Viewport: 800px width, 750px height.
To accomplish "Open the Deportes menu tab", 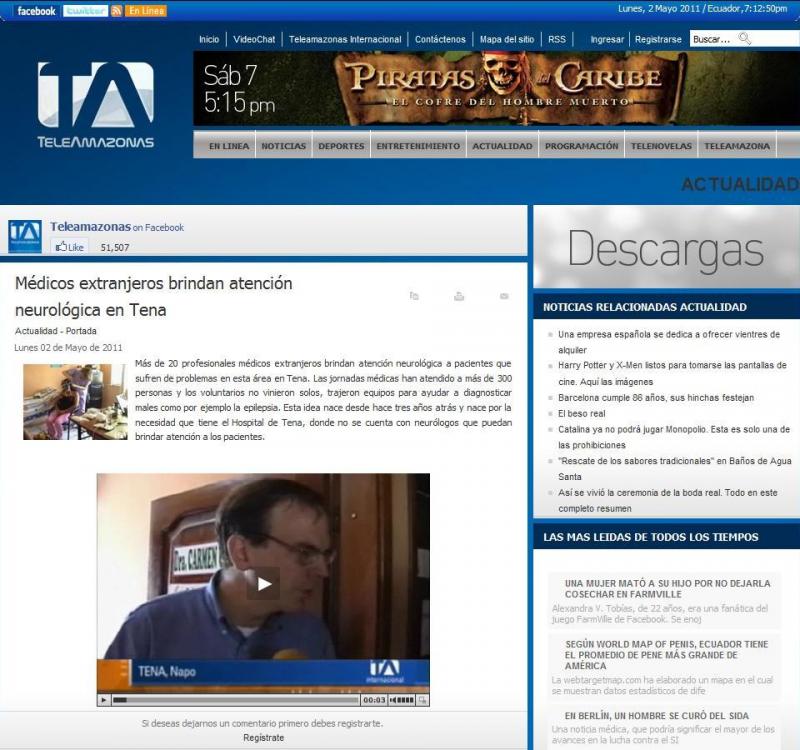I will [341, 146].
